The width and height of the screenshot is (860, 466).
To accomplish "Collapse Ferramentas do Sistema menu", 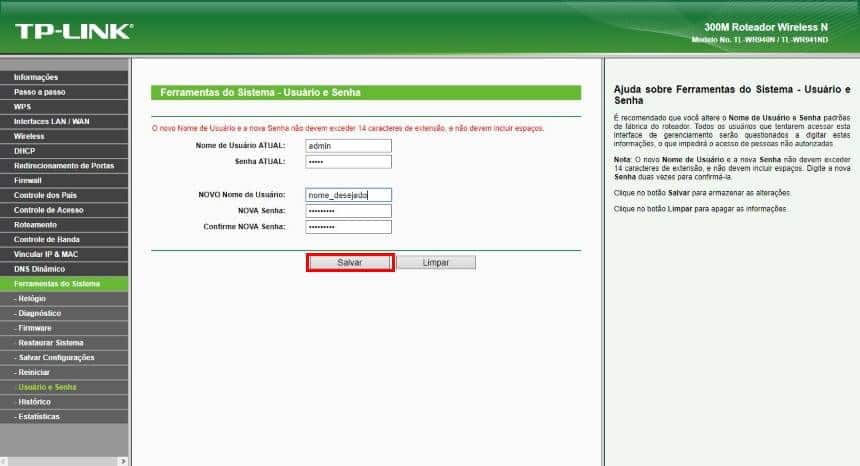I will tap(64, 284).
